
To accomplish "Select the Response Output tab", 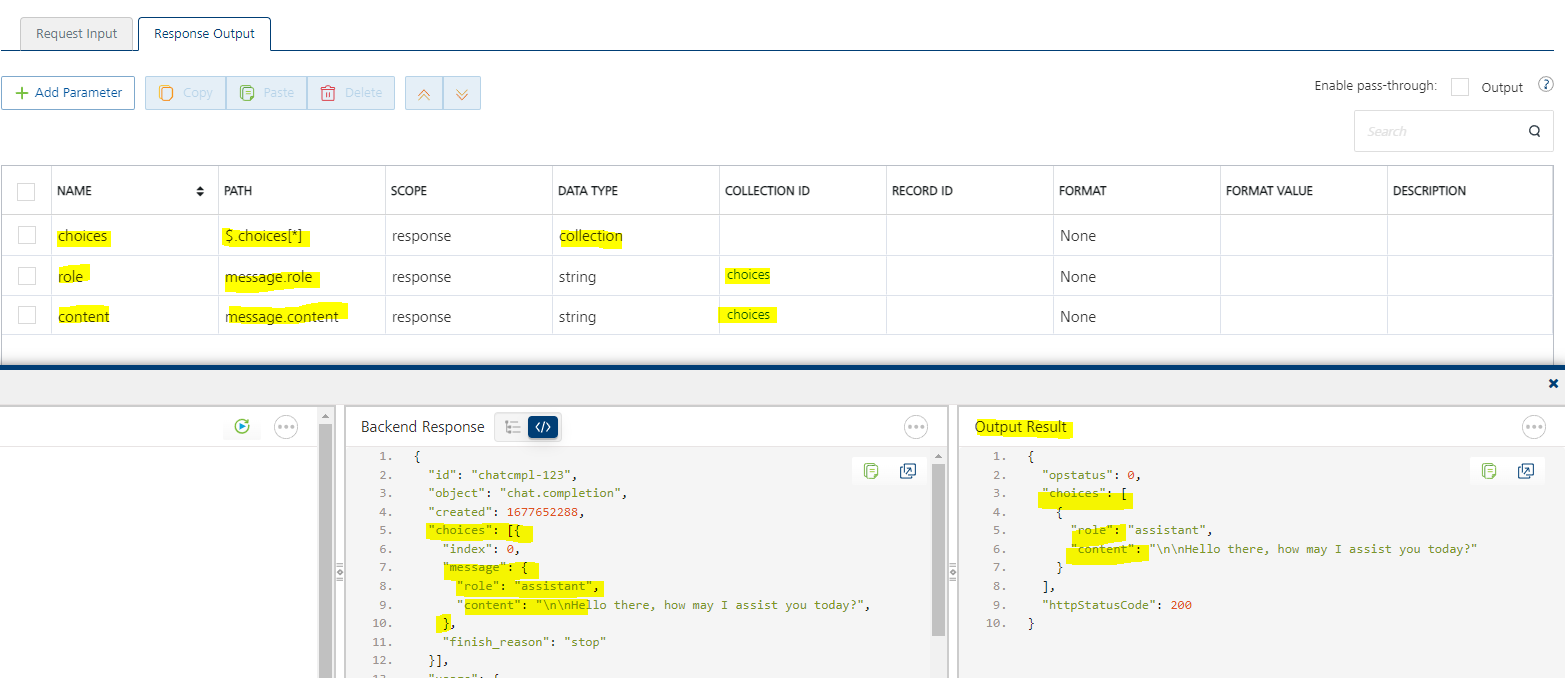I will click(x=204, y=33).
